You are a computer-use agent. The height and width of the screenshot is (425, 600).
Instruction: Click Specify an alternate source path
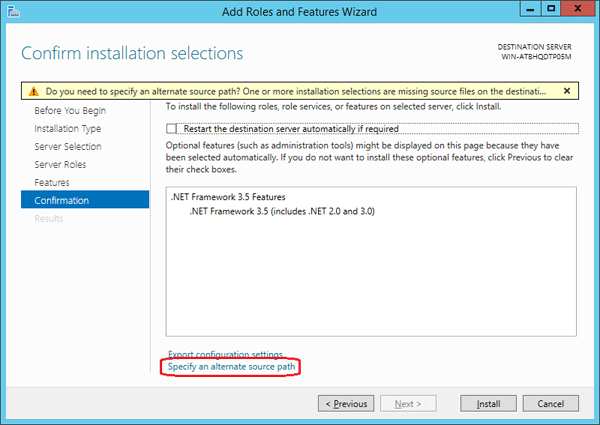pos(232,368)
